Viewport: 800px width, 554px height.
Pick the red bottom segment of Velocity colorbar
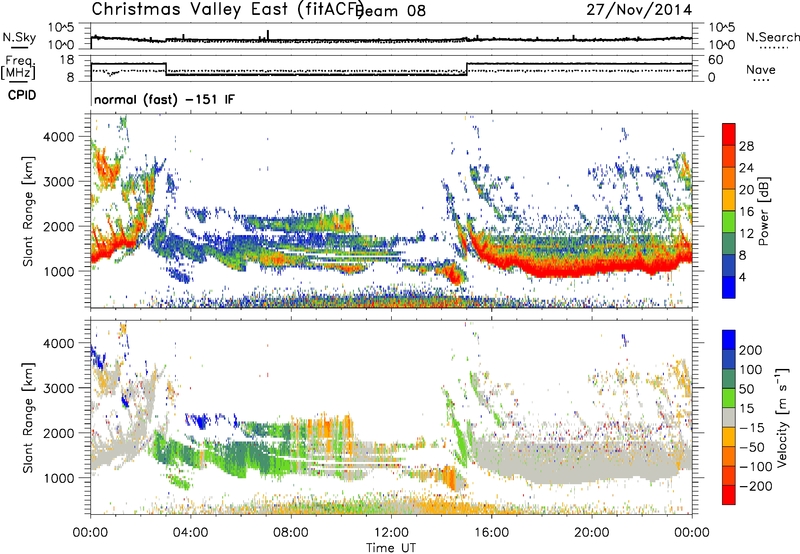tap(729, 495)
